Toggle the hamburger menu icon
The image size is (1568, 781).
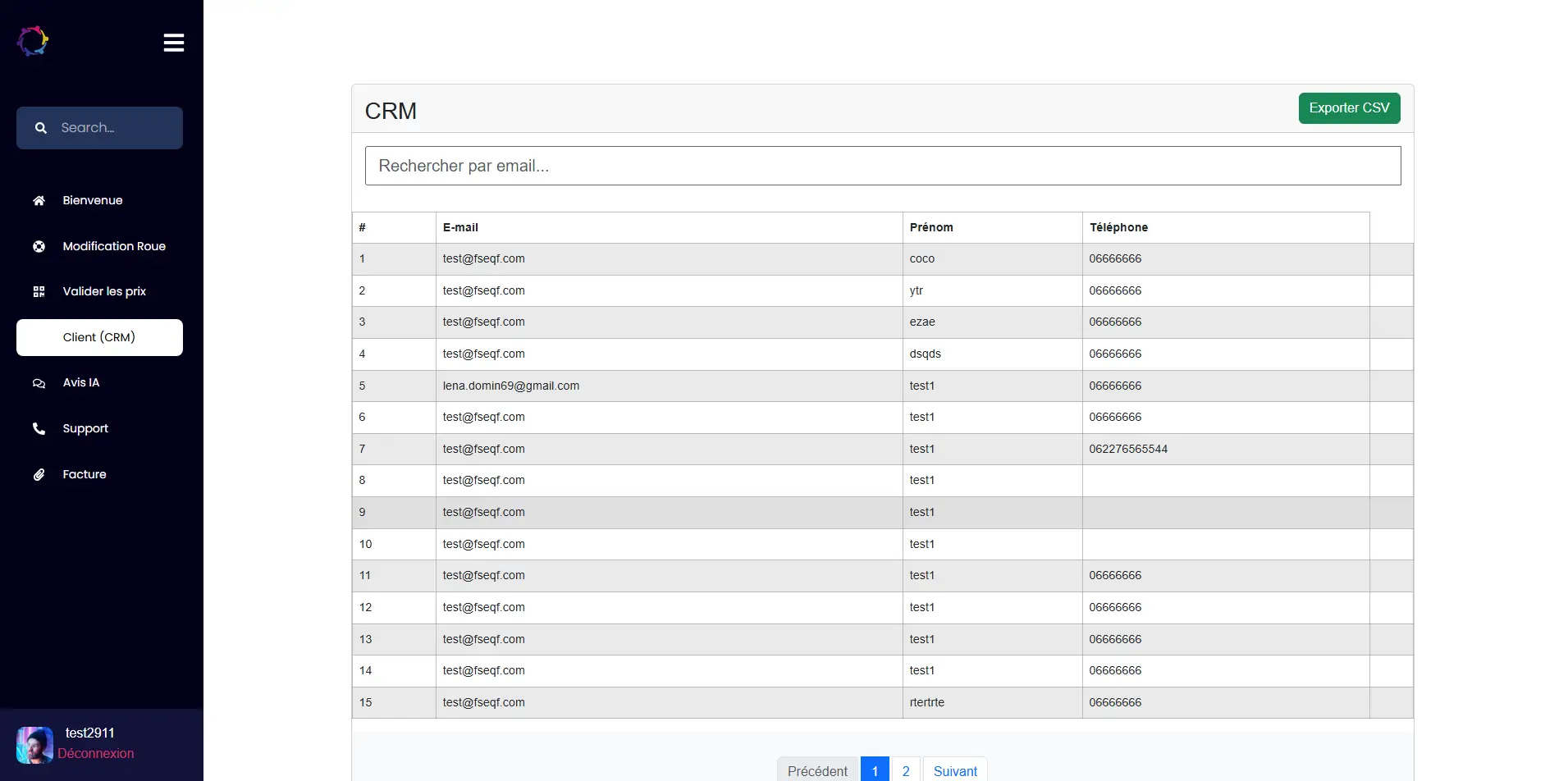pyautogui.click(x=173, y=43)
